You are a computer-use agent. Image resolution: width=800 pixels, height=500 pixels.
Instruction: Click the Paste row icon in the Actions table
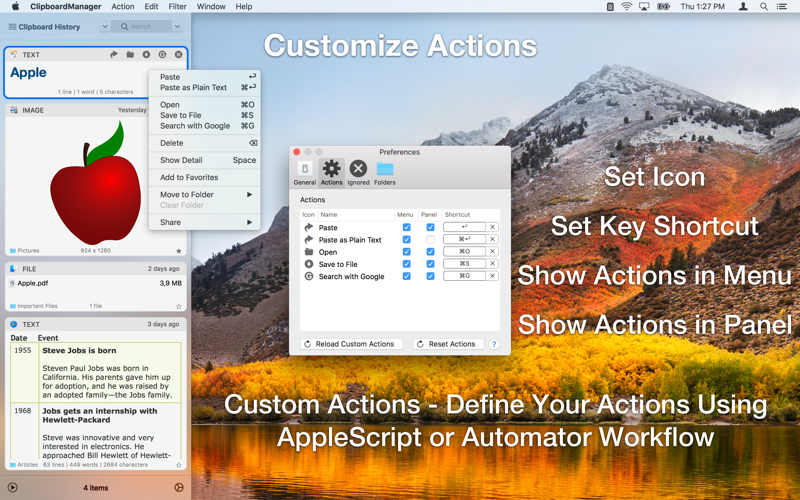click(309, 227)
